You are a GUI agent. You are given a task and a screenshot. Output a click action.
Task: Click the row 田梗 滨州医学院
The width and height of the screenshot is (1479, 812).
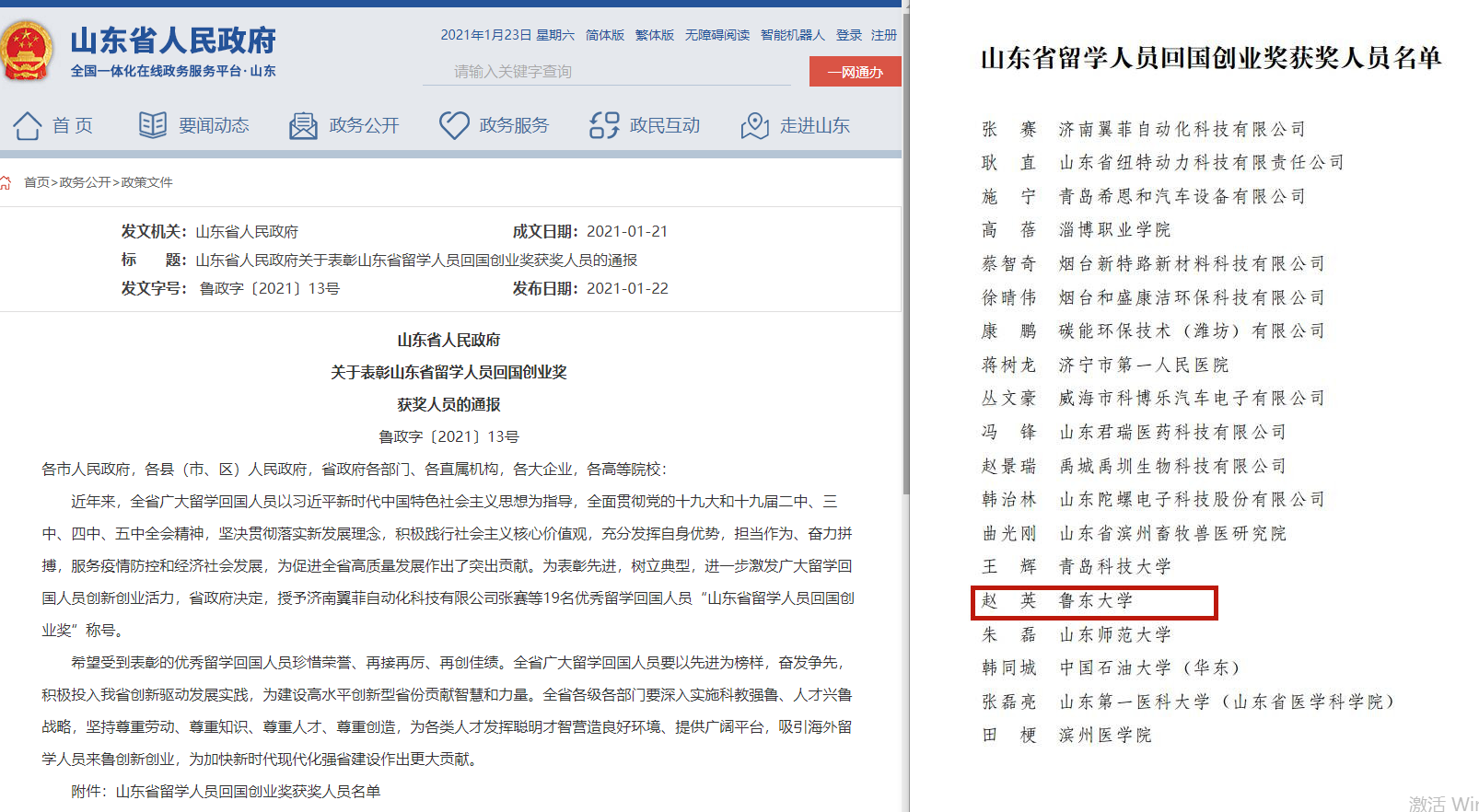click(x=1066, y=735)
